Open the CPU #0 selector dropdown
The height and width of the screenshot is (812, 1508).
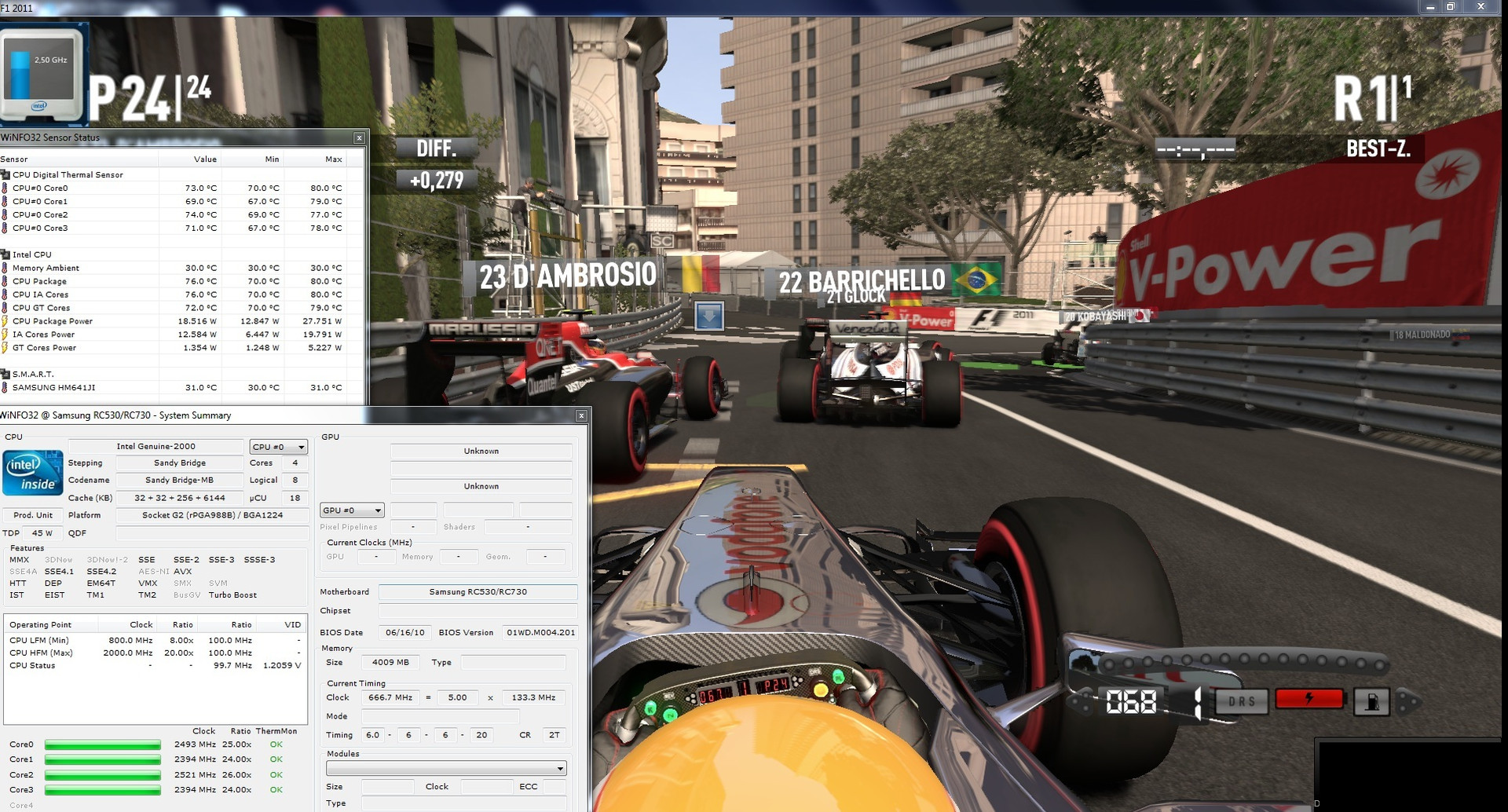click(278, 447)
